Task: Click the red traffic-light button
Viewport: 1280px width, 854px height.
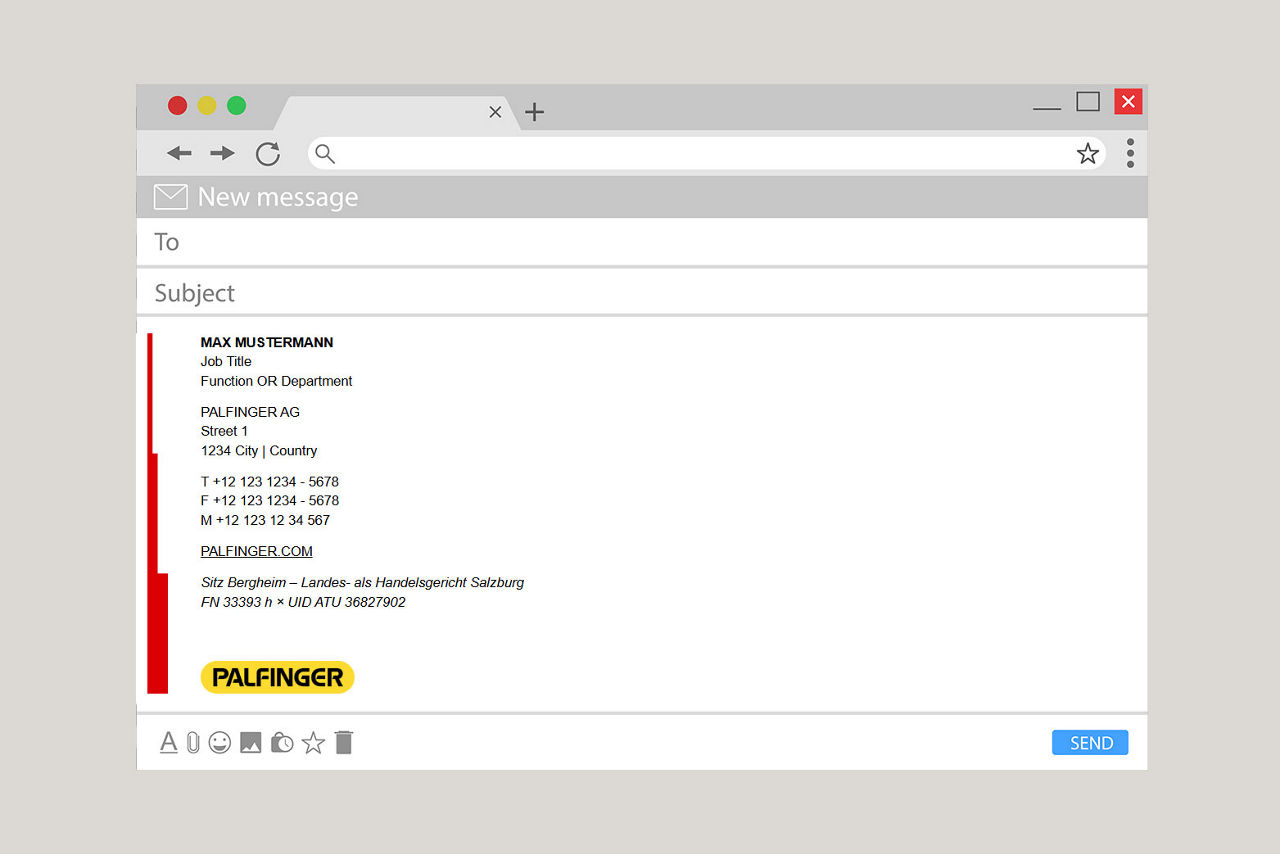Action: coord(177,105)
